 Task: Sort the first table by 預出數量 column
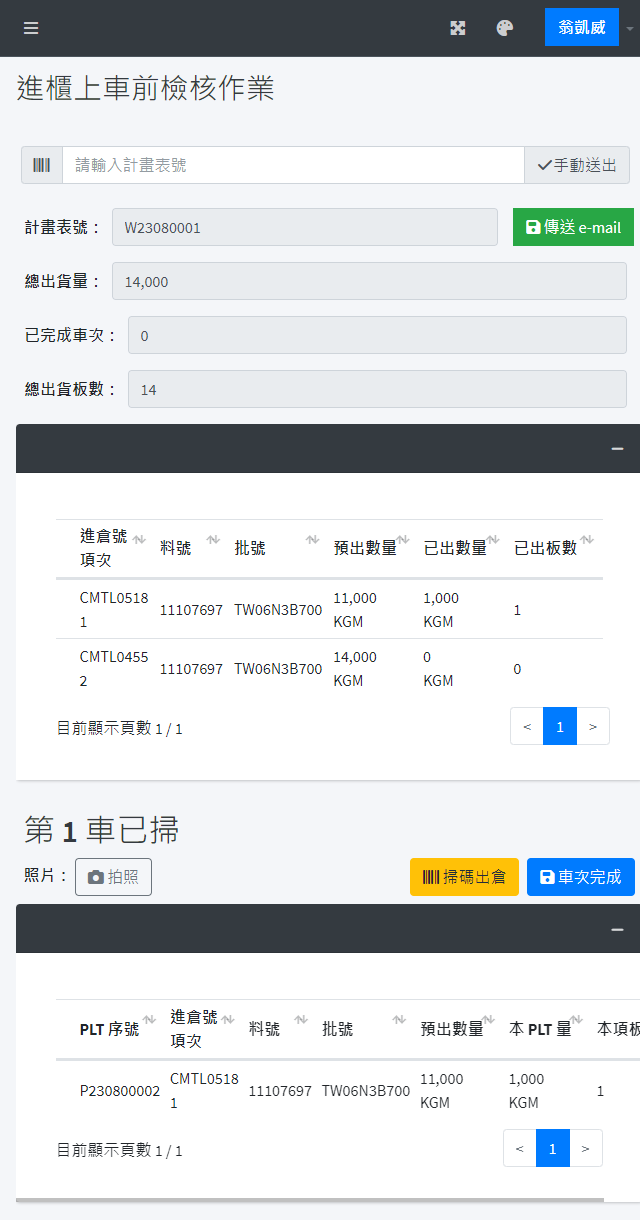coord(370,548)
